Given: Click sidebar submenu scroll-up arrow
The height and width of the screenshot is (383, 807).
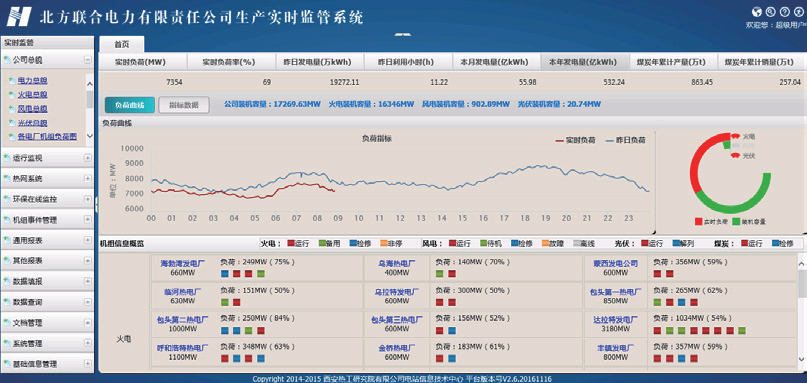Looking at the screenshot, I should [90, 83].
